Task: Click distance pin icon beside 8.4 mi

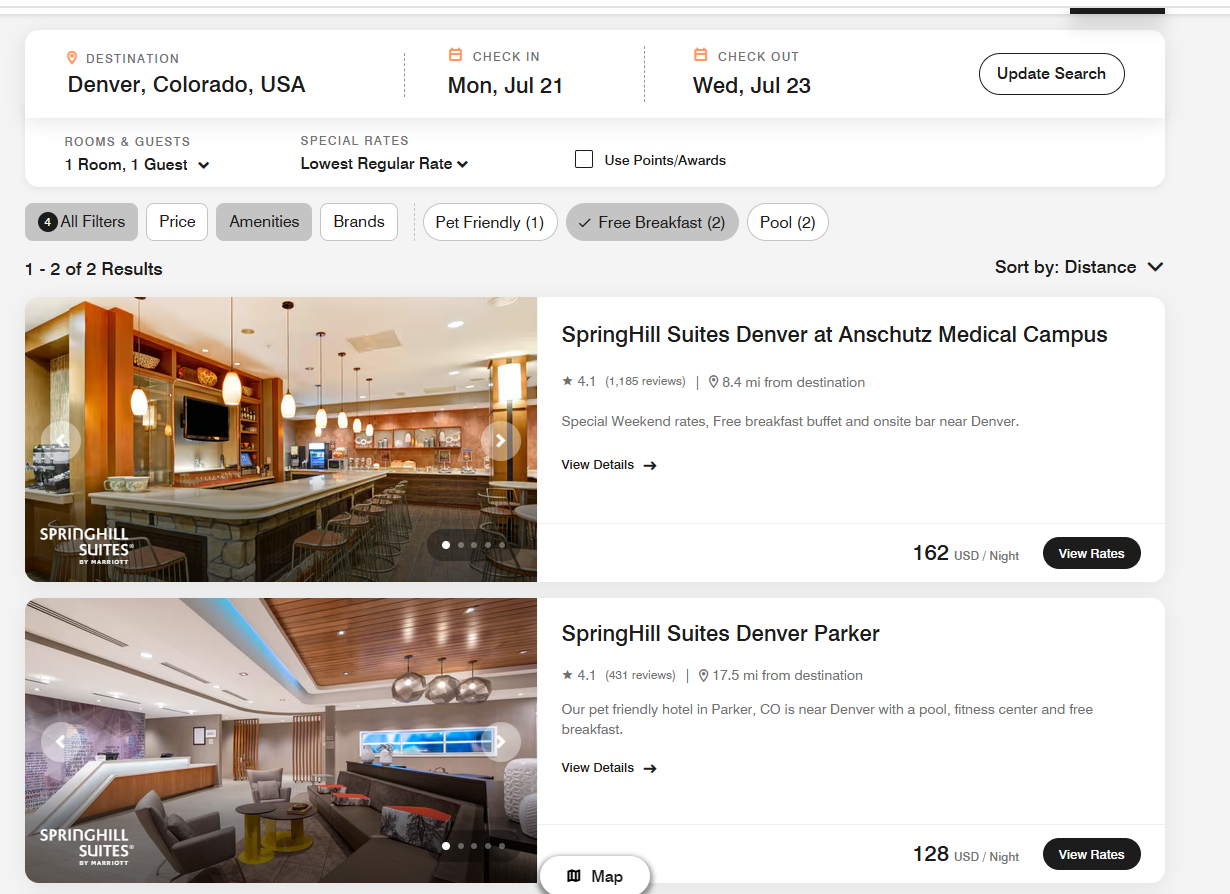Action: point(713,382)
